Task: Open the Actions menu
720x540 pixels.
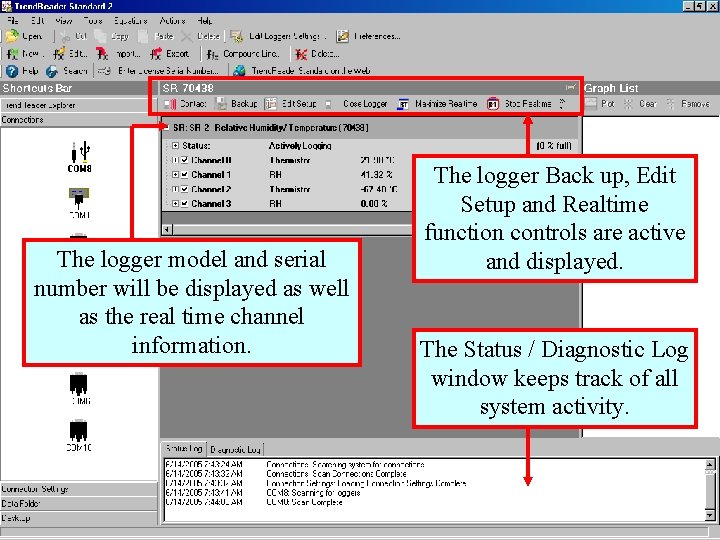Action: coord(172,21)
